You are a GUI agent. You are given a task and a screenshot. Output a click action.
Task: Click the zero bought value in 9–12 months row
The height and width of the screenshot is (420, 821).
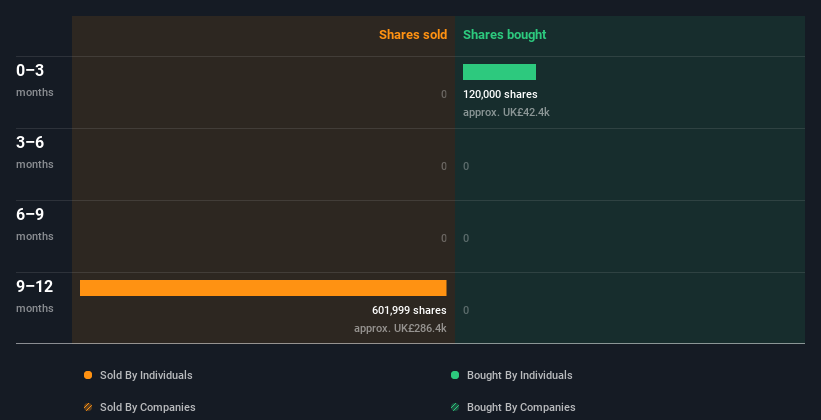(466, 310)
